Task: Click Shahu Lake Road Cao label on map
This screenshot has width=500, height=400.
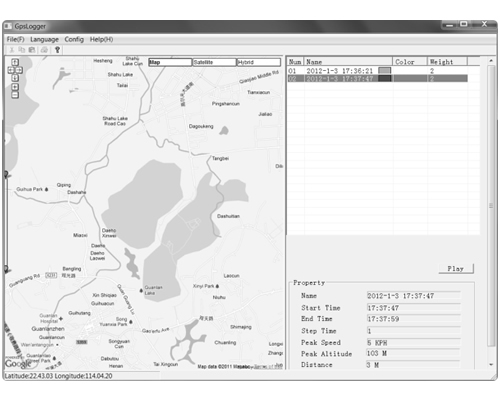Action: 115,121
